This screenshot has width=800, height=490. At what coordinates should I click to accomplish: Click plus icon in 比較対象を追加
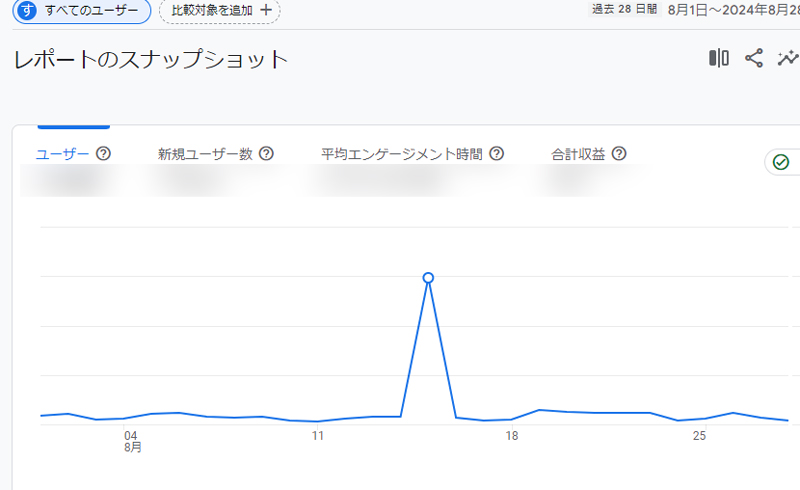(x=265, y=10)
